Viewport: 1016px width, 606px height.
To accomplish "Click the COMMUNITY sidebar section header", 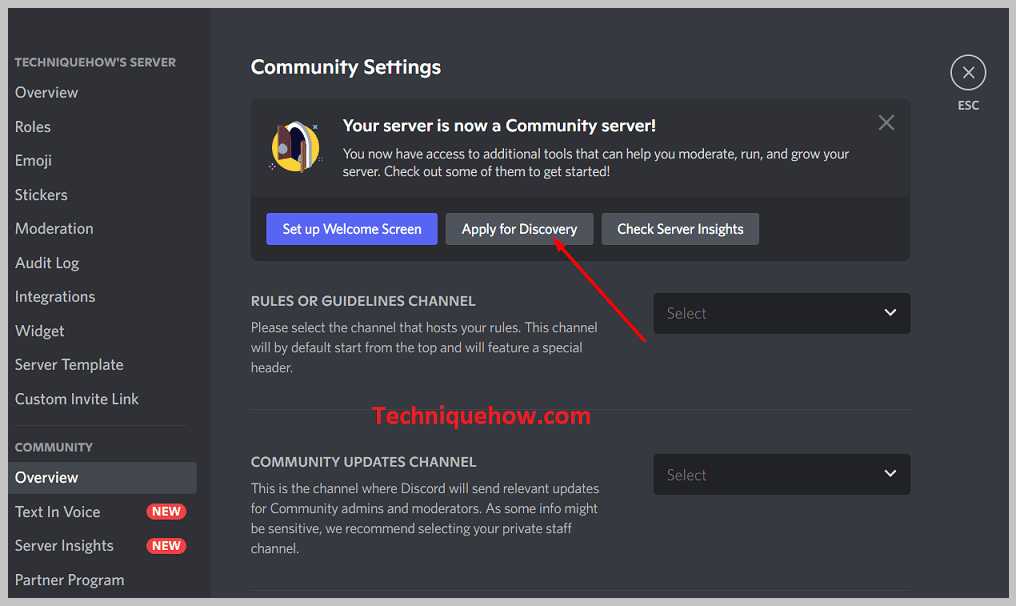I will tap(54, 447).
